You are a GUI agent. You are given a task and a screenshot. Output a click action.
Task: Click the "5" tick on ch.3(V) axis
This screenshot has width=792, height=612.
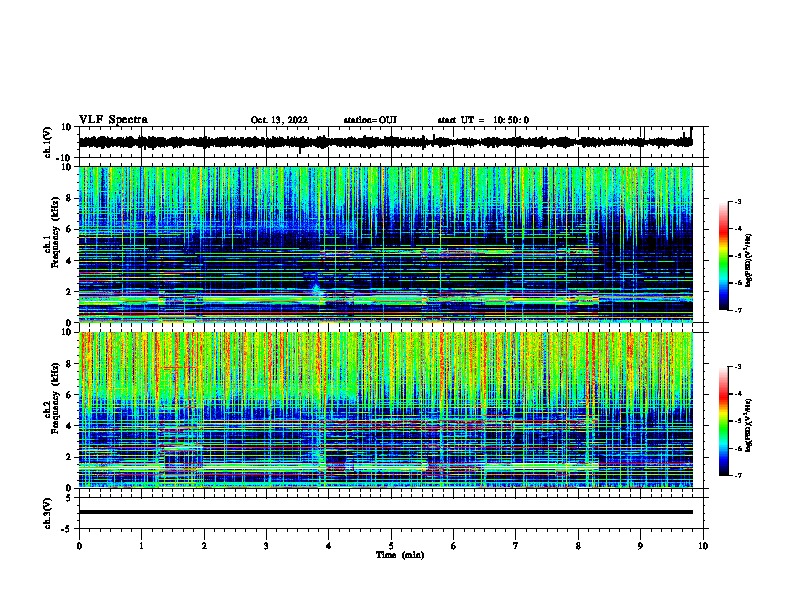[69, 497]
